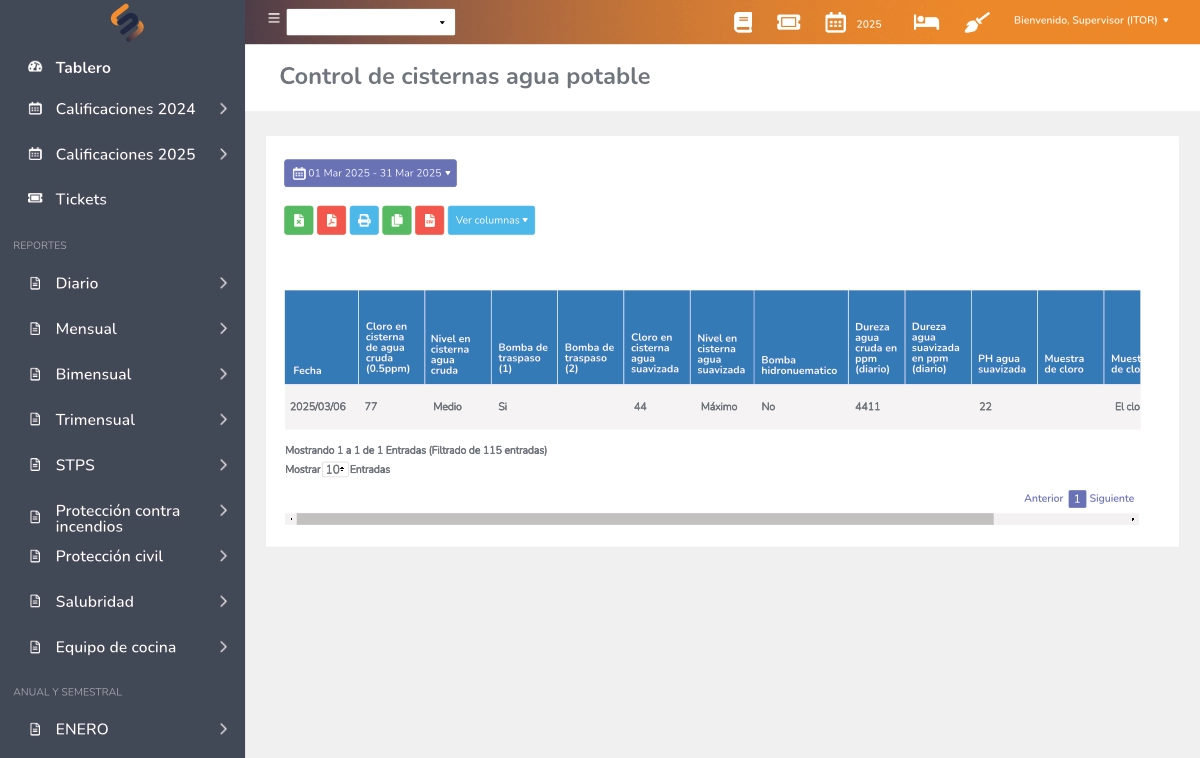Image resolution: width=1200 pixels, height=758 pixels.
Task: Export table as CSV file
Action: pos(429,220)
